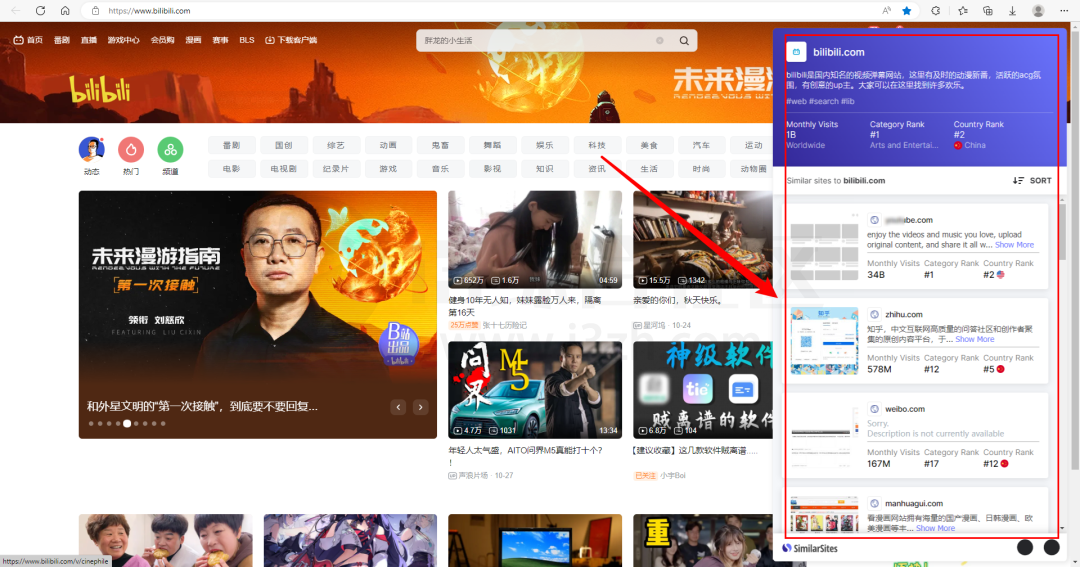Select the 纪录片 category button
The height and width of the screenshot is (567, 1080).
pyautogui.click(x=335, y=169)
